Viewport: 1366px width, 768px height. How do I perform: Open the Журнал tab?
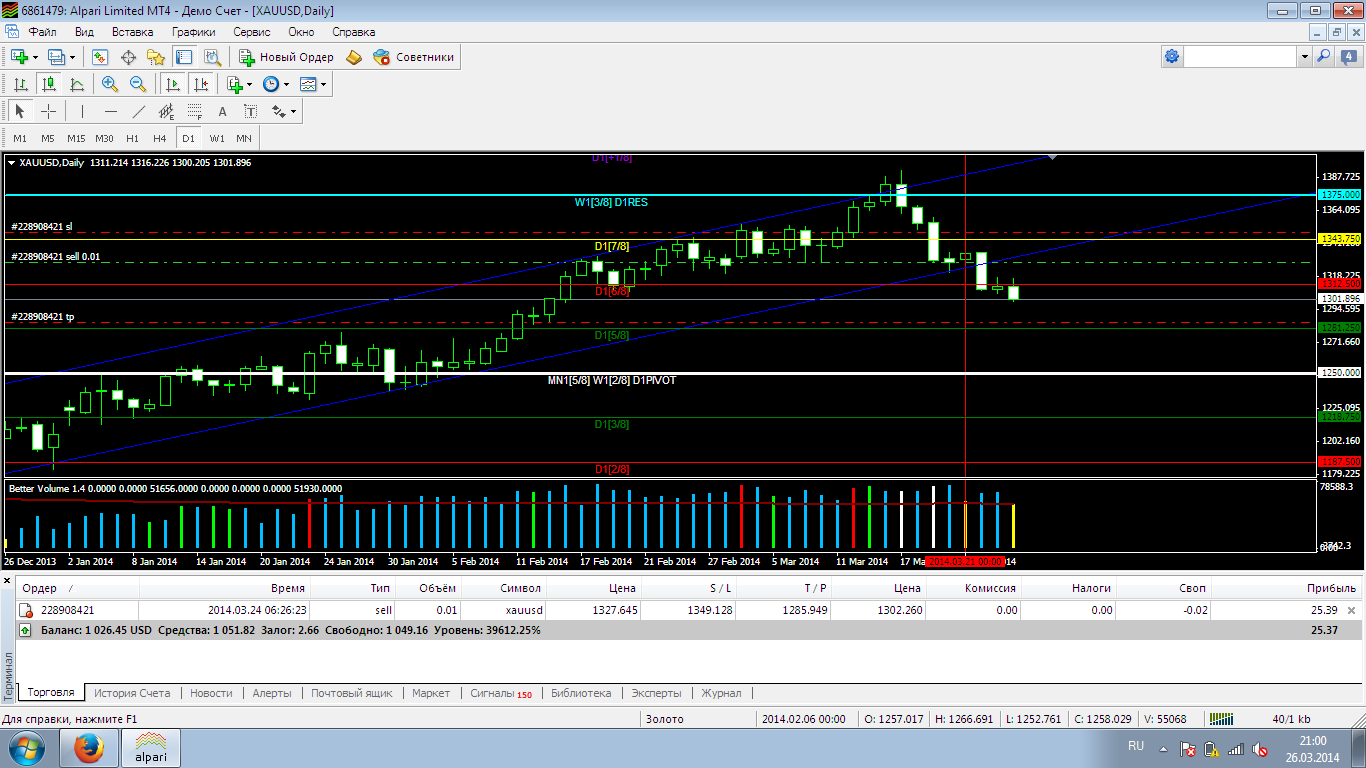(721, 693)
